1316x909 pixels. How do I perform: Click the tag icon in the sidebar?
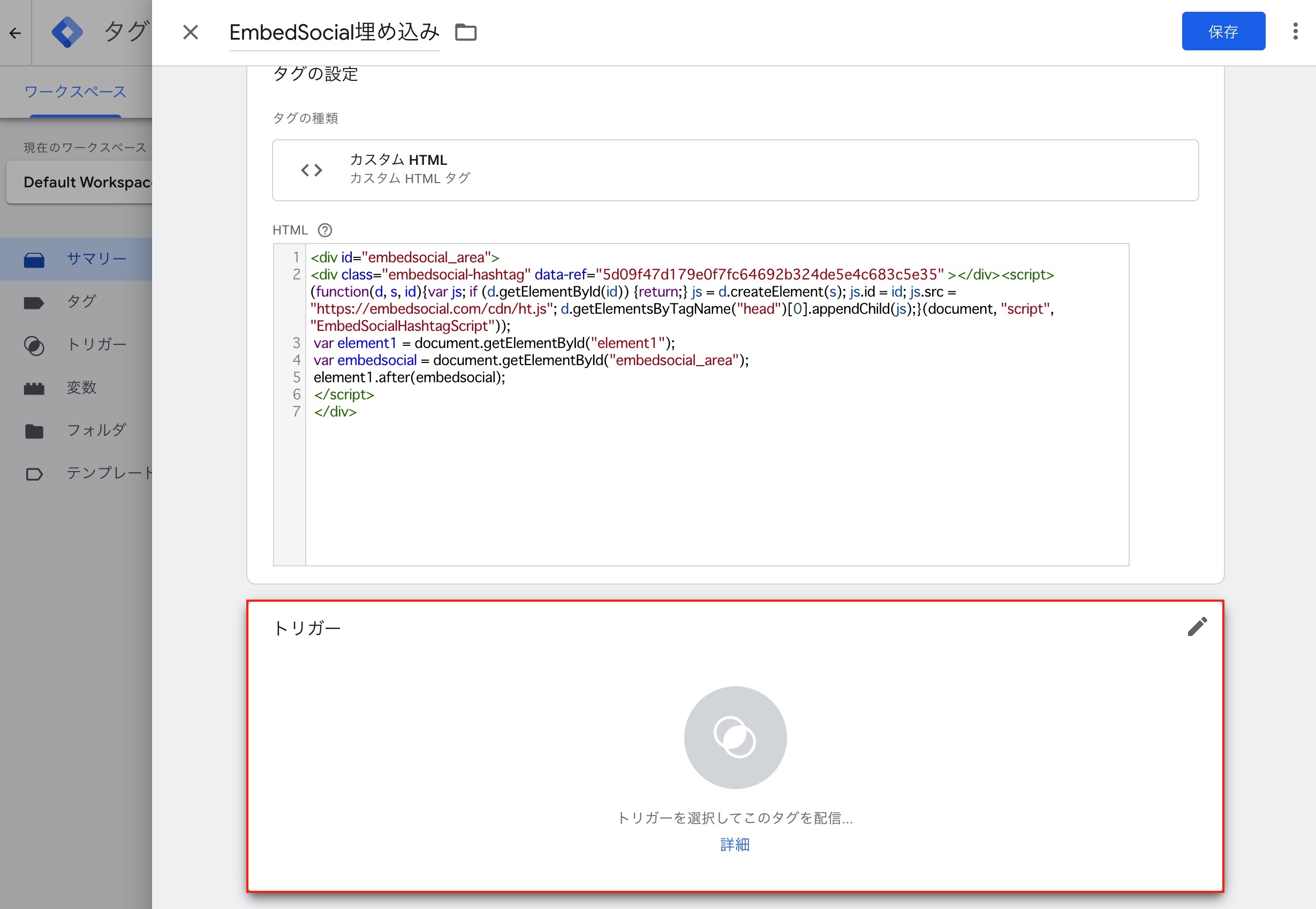coord(34,302)
